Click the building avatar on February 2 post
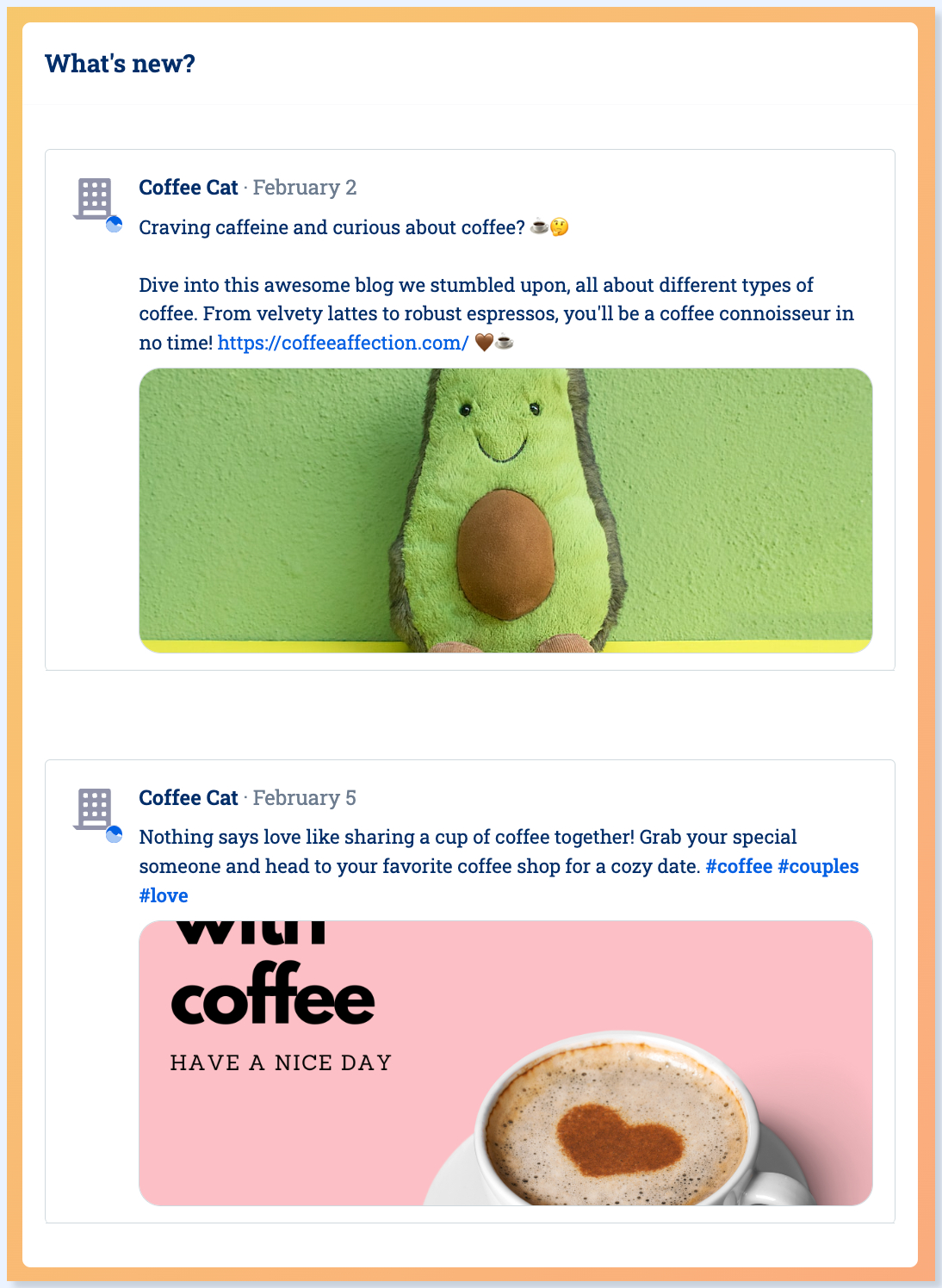Viewport: 942px width, 1288px height. pyautogui.click(x=94, y=199)
